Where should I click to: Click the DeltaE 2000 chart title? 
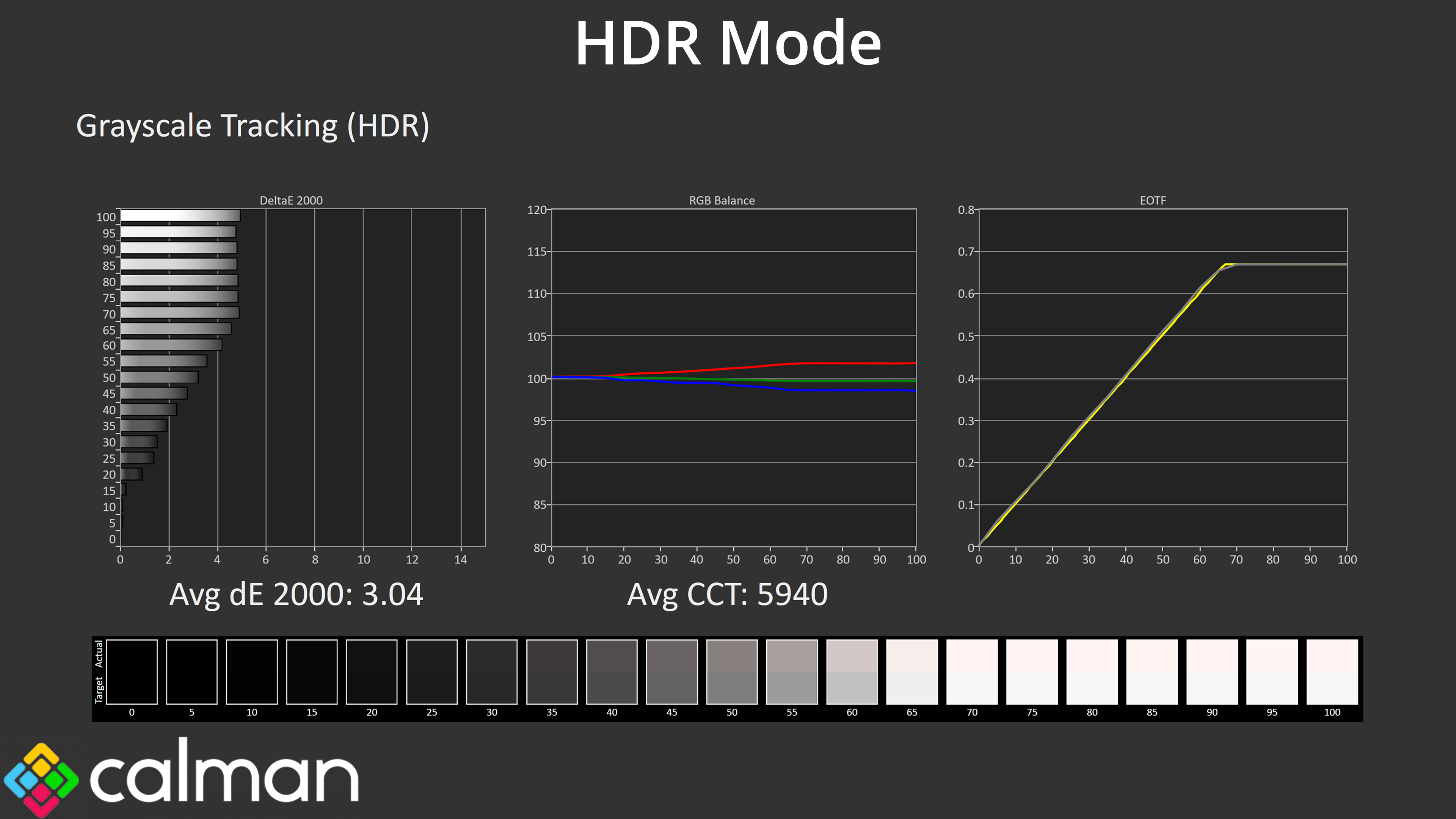click(290, 200)
